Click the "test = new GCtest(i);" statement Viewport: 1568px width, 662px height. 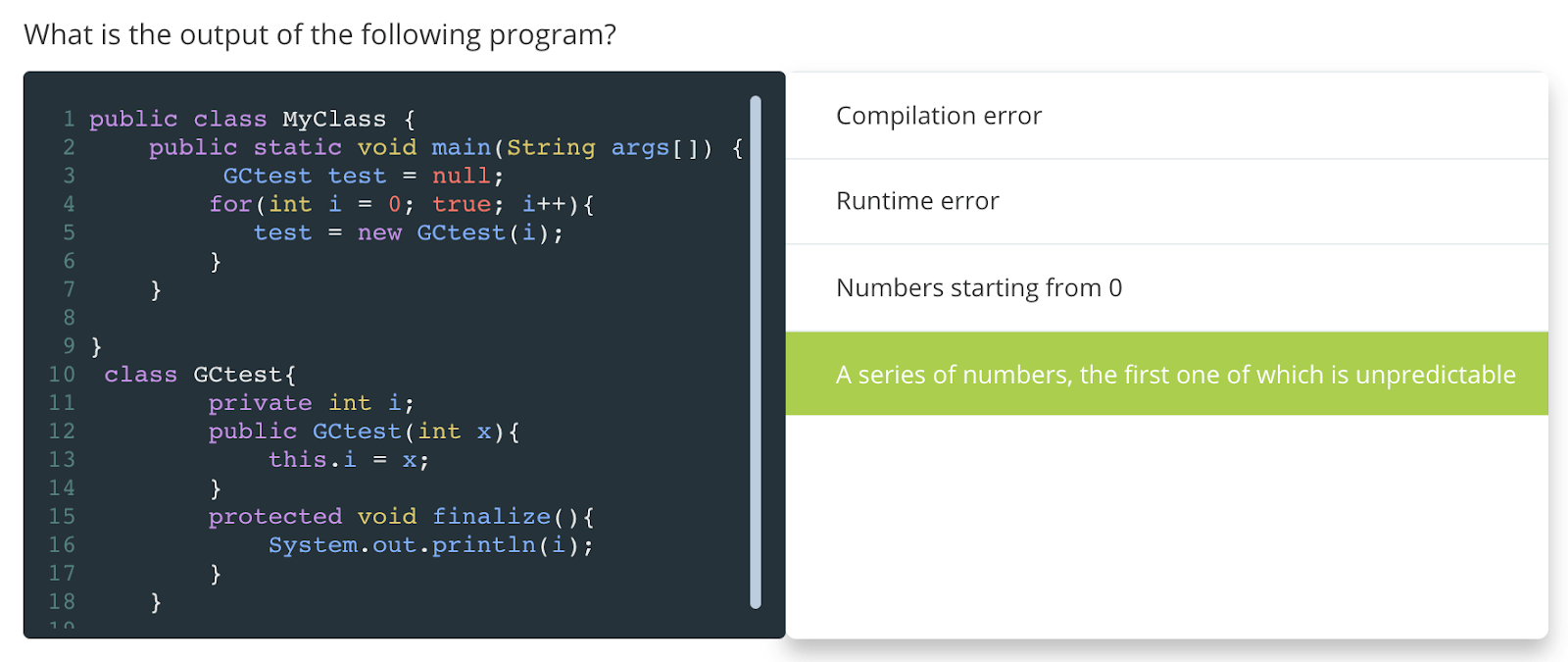(x=408, y=233)
